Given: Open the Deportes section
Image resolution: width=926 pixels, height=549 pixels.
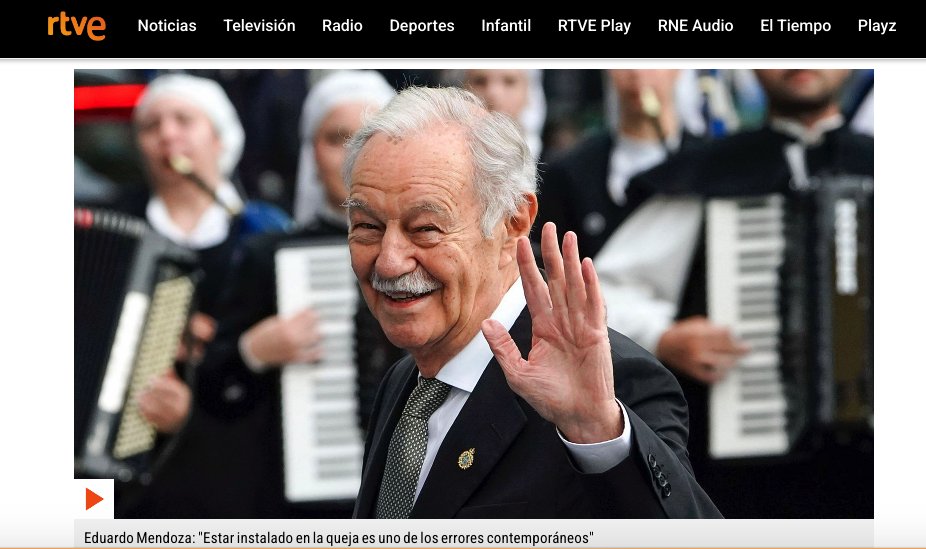Looking at the screenshot, I should point(422,26).
